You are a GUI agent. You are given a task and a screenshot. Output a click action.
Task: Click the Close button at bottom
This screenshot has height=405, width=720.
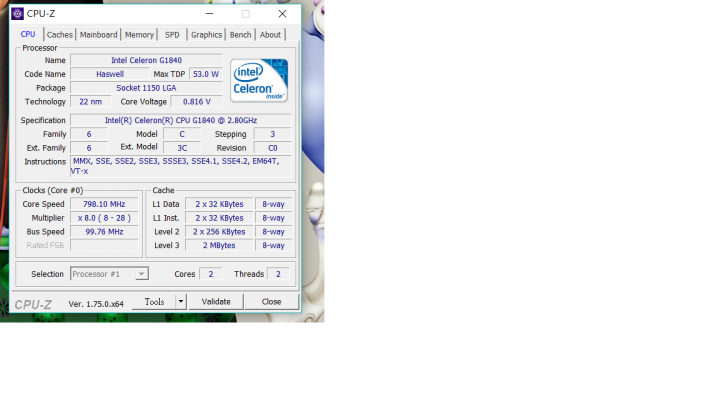tap(271, 302)
